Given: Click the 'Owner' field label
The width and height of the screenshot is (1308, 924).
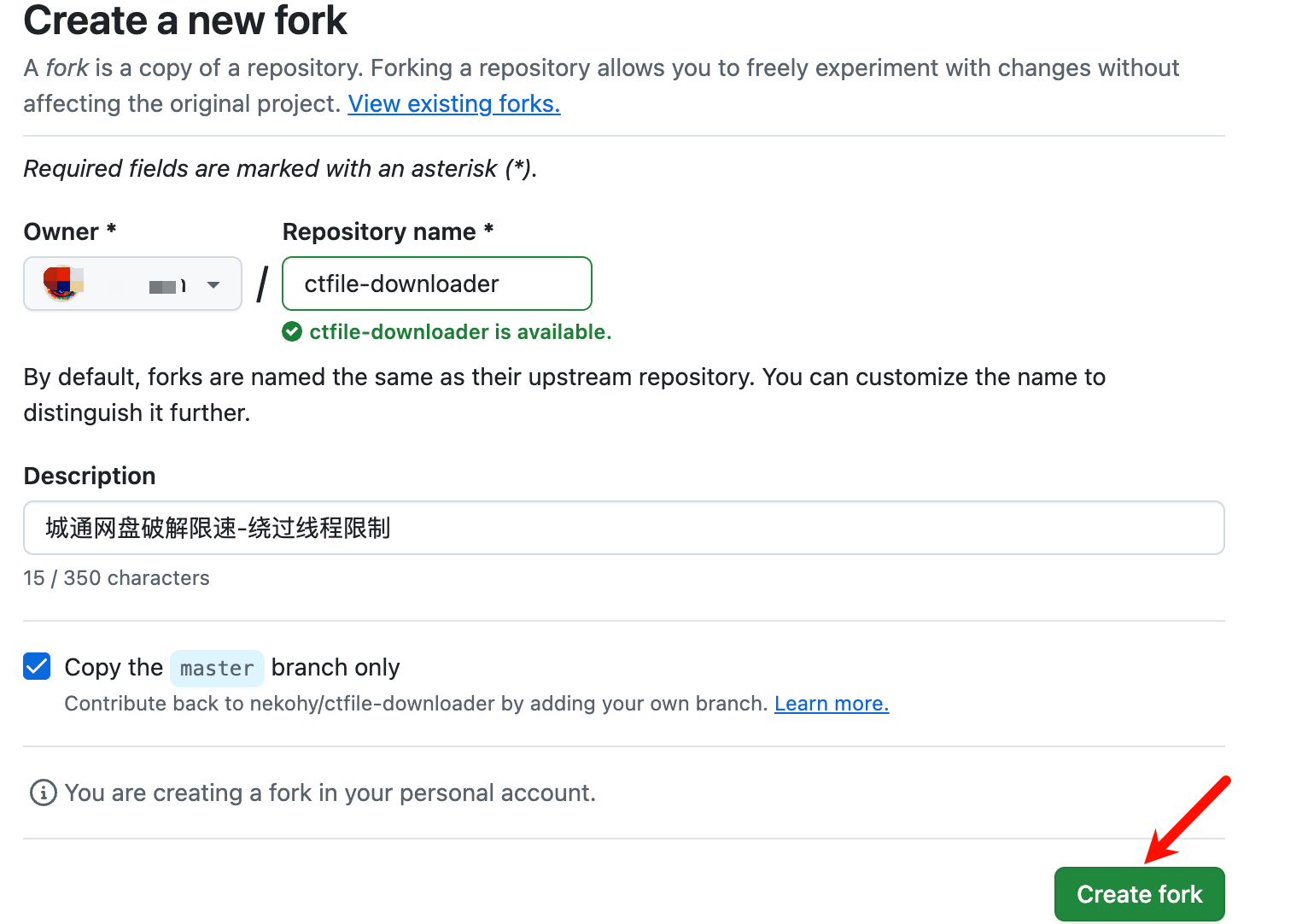Looking at the screenshot, I should coord(61,231).
